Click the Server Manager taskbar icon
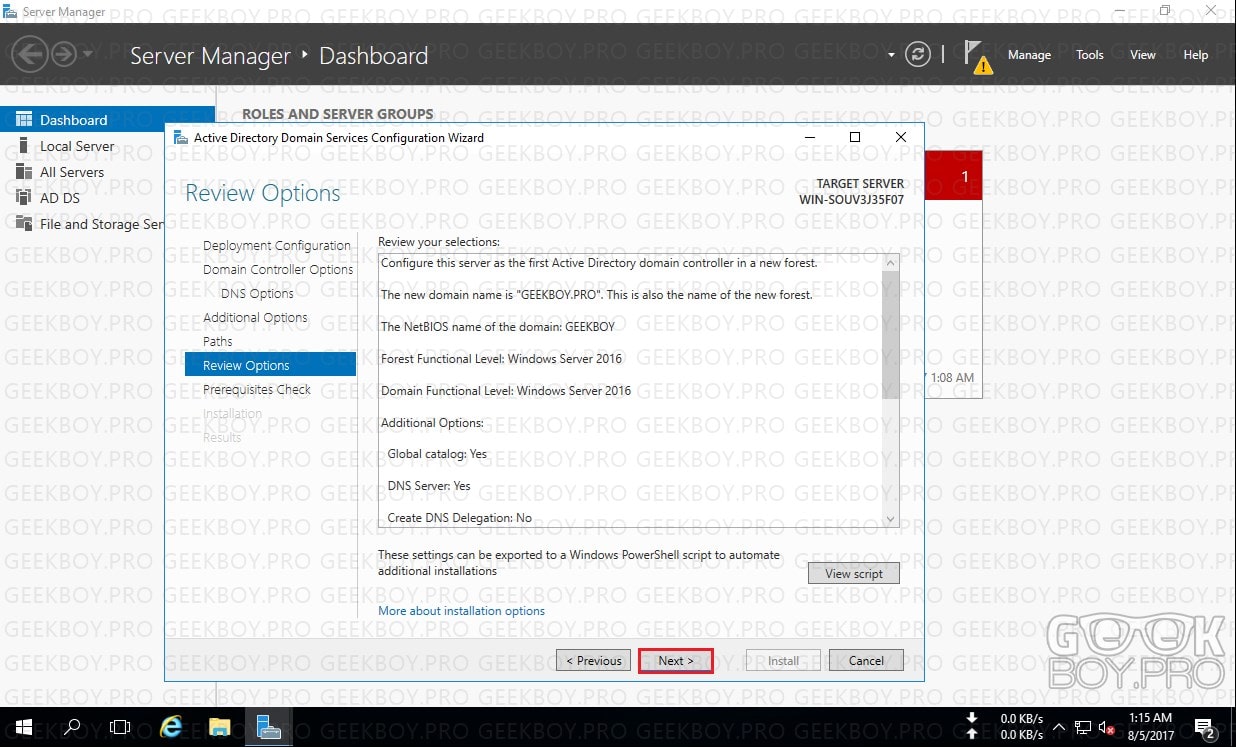This screenshot has width=1236, height=747. (x=268, y=727)
